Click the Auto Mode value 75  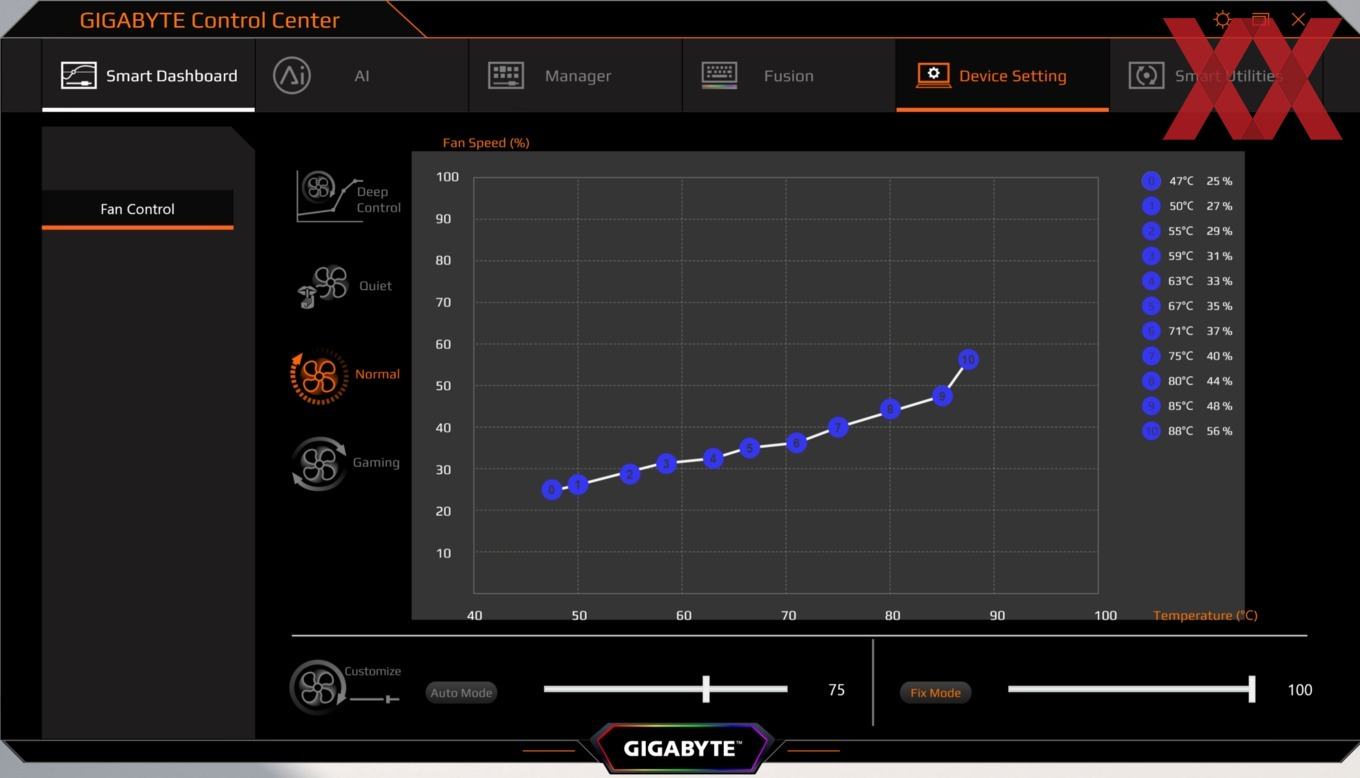837,690
